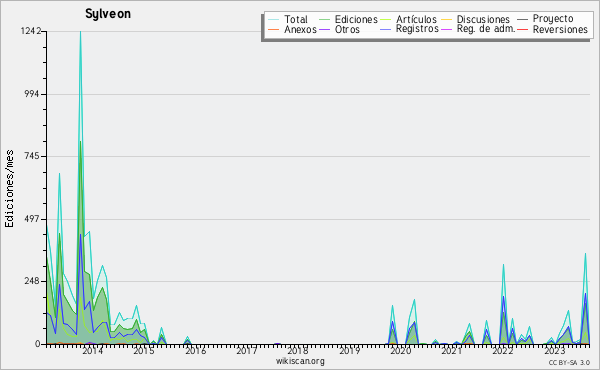Click the Ediciones/mes axis title

click(9, 189)
